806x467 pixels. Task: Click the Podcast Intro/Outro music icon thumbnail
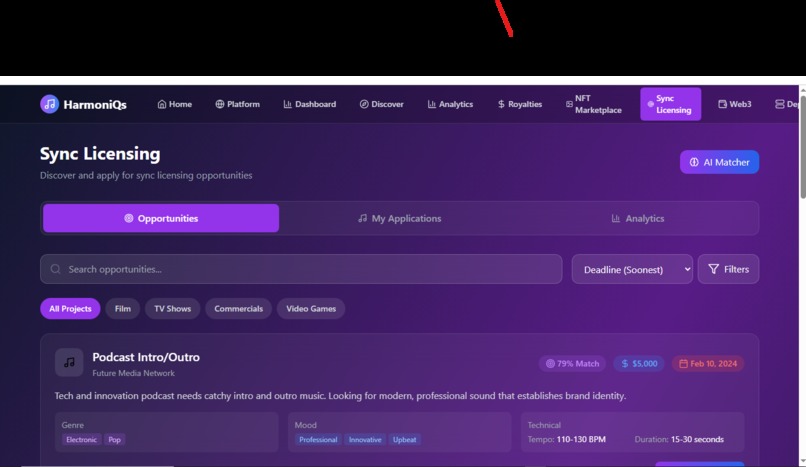point(69,363)
